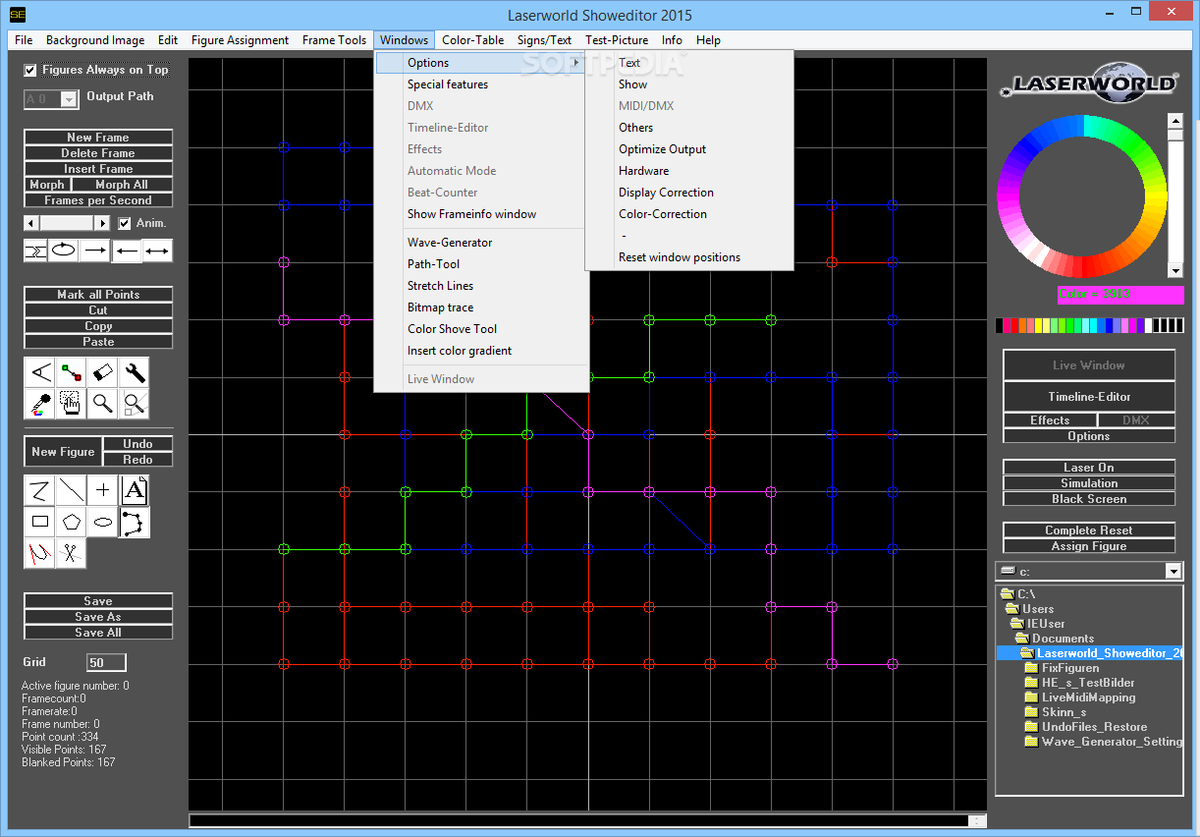Click the New Frame button

tap(98, 137)
